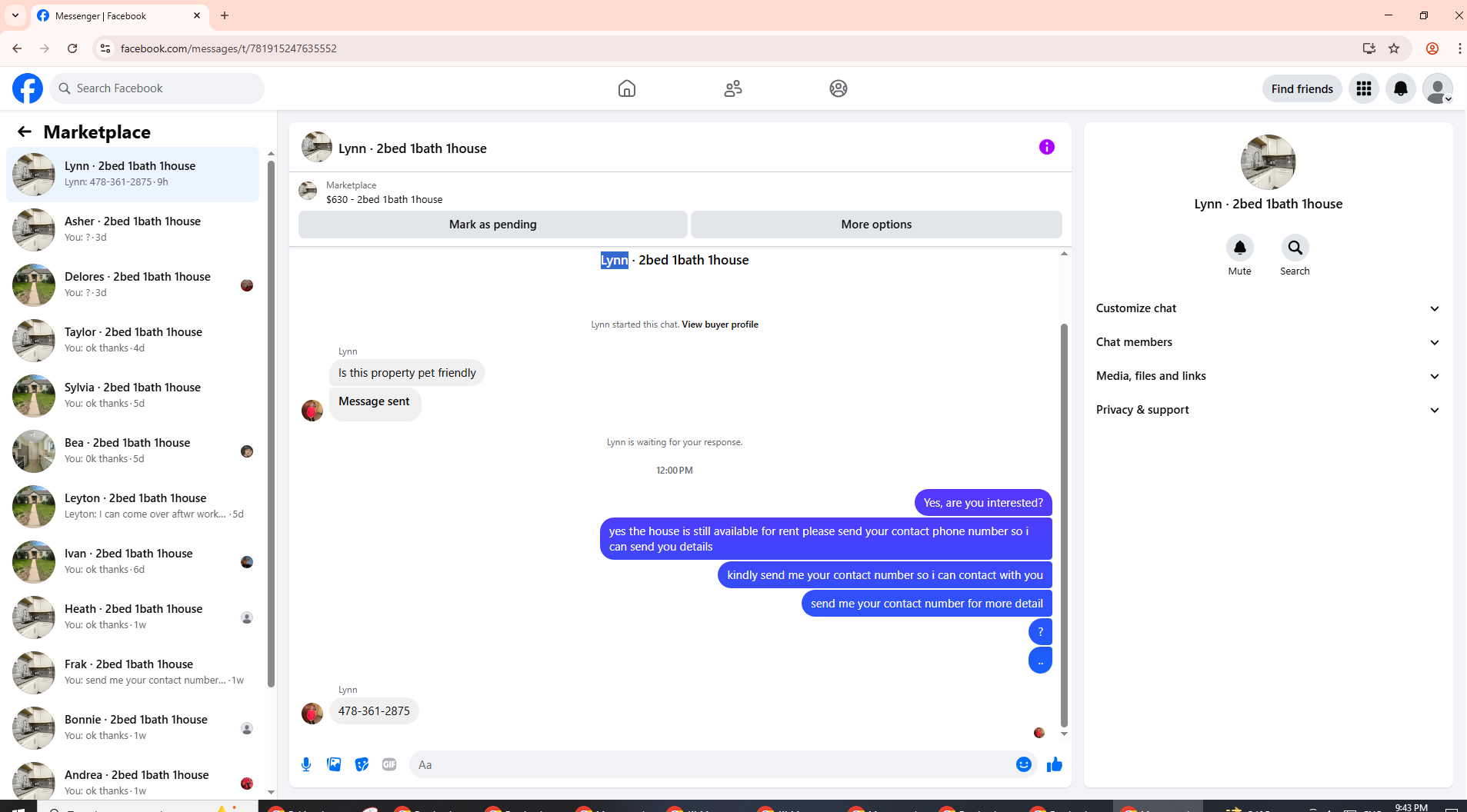This screenshot has width=1467, height=812.
Task: Click the listing photo in the right panel
Action: (1269, 162)
